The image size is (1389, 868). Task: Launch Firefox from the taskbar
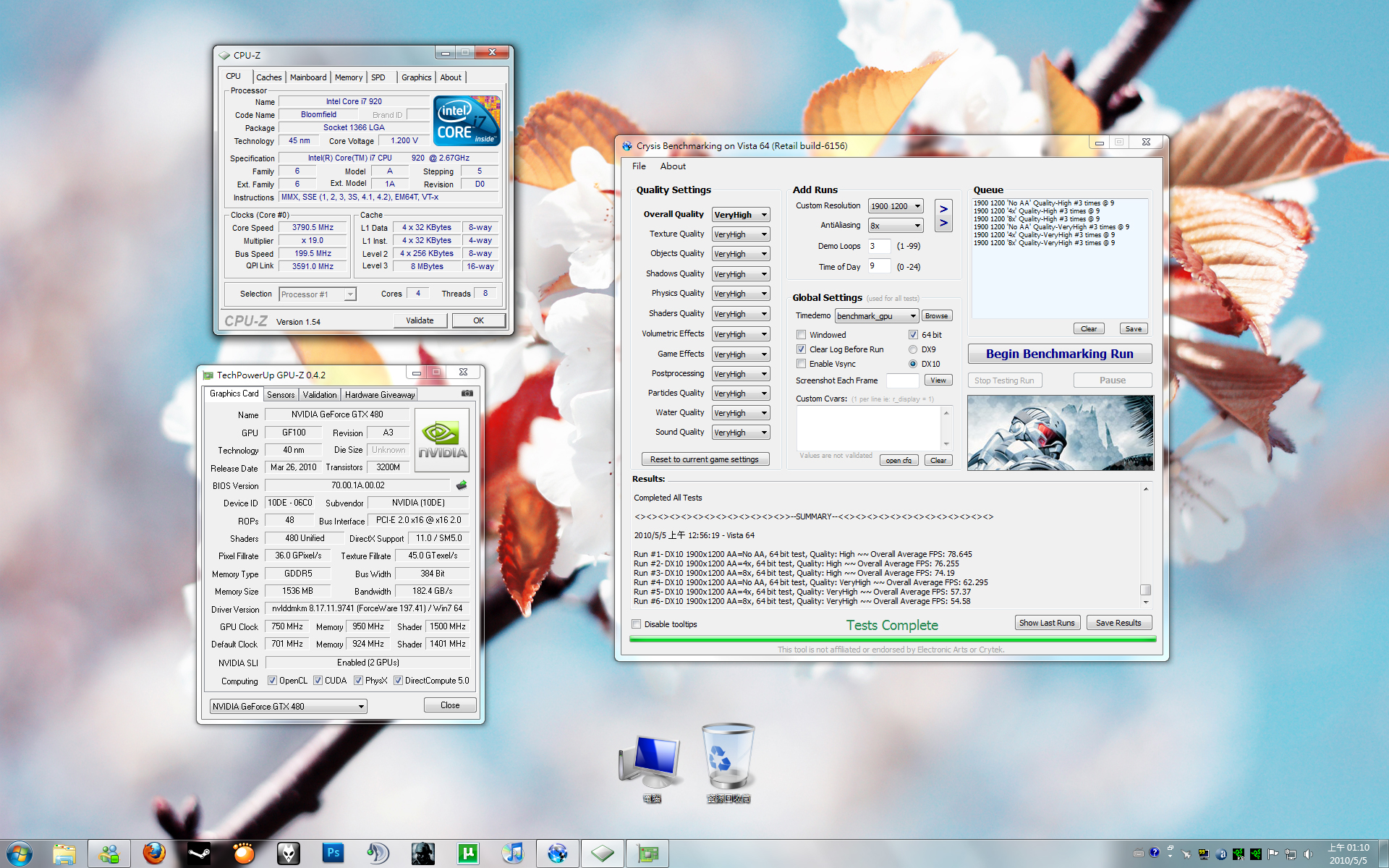(x=153, y=854)
